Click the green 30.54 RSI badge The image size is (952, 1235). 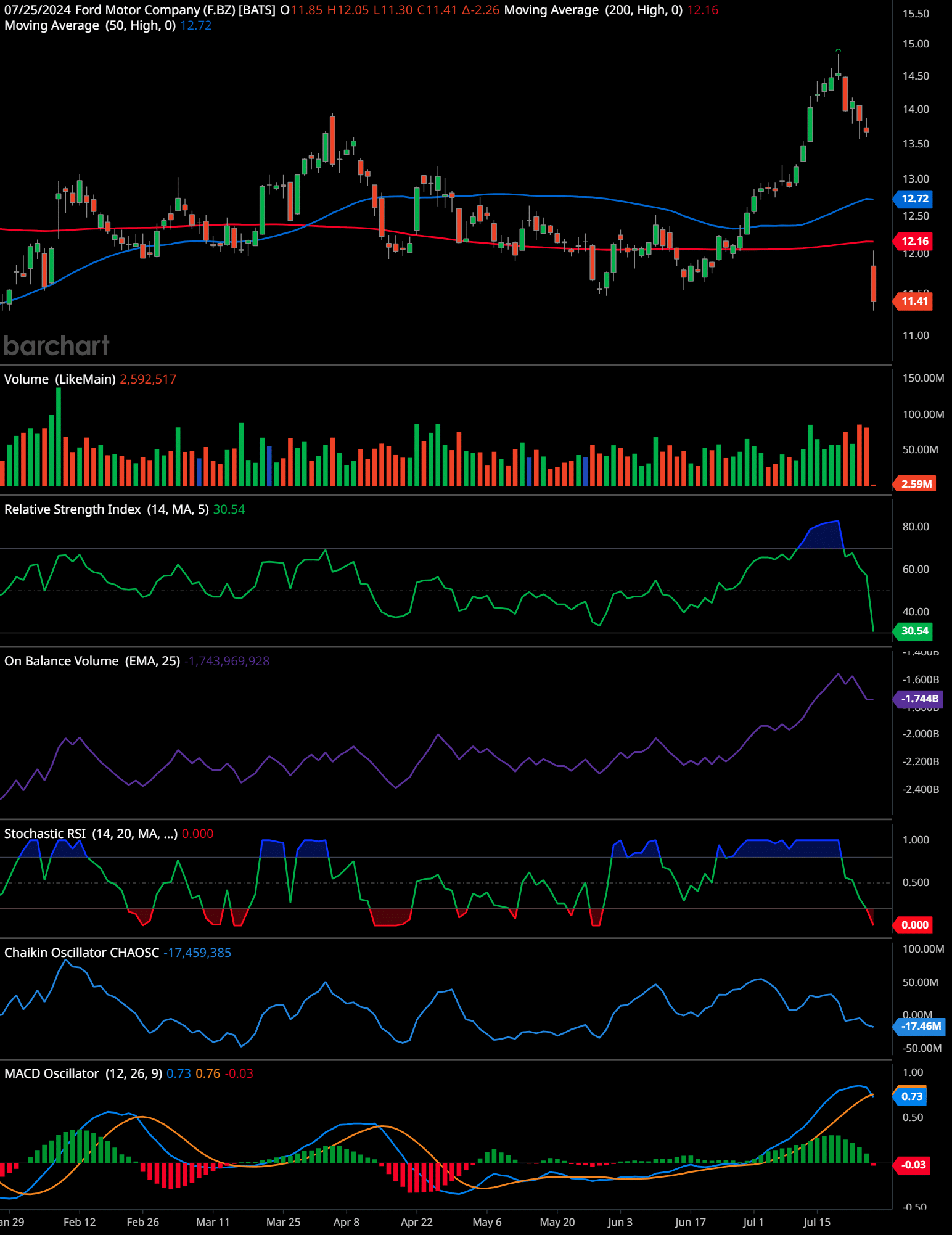pos(913,631)
